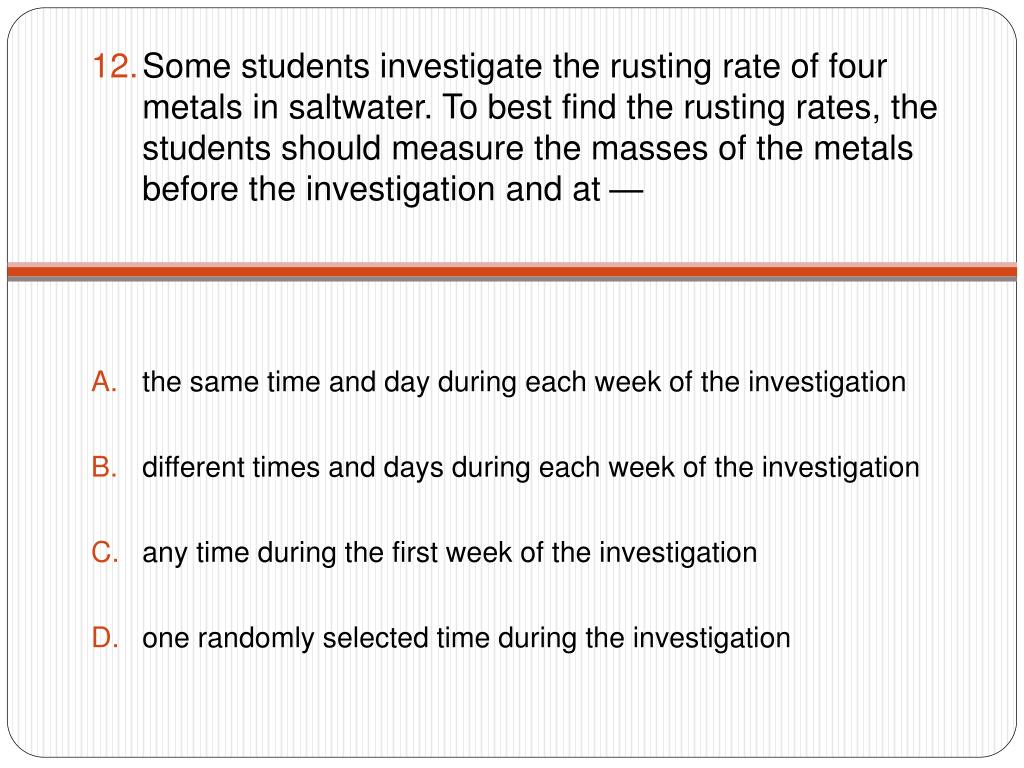The image size is (1024, 768).
Task: Click the question line starting 'Some students investigate'
Action: [x=516, y=69]
